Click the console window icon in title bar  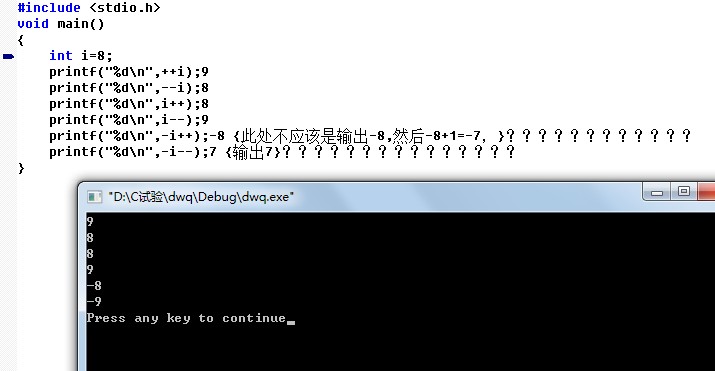click(x=94, y=197)
